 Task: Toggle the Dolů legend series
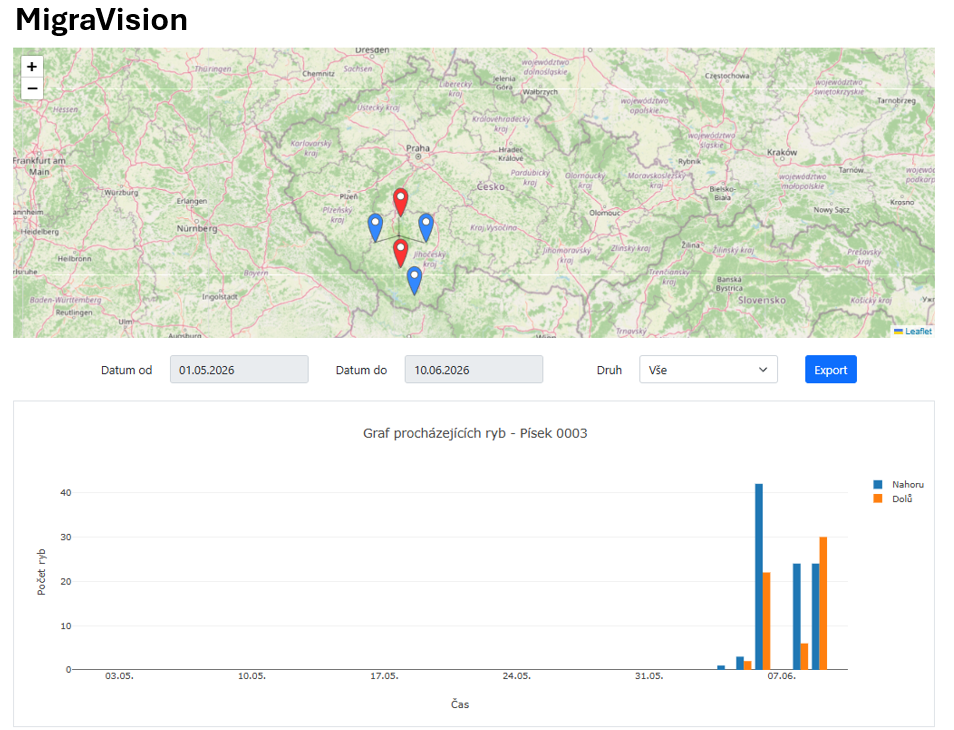893,499
